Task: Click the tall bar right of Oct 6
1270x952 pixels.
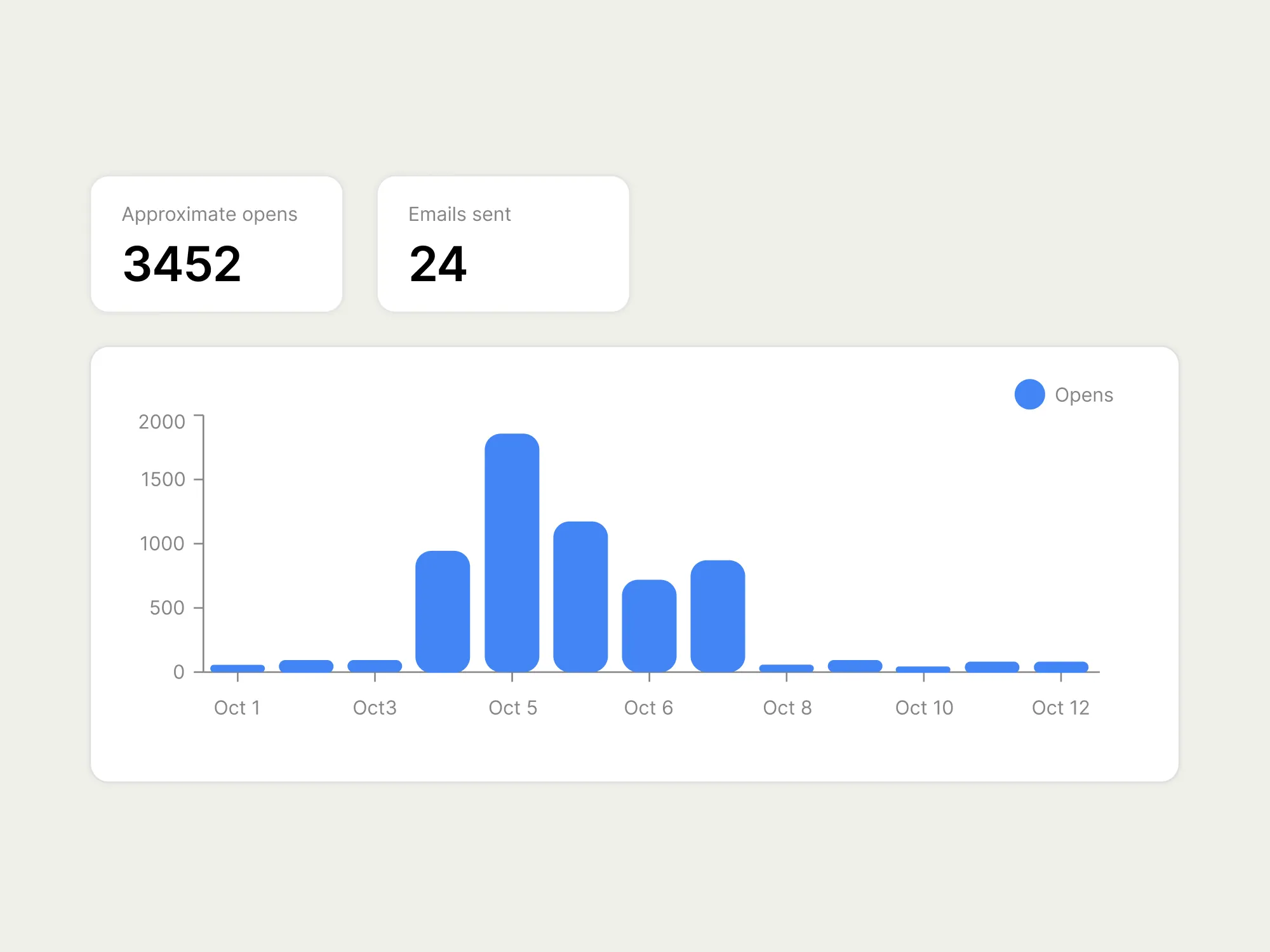Action: pyautogui.click(x=718, y=616)
